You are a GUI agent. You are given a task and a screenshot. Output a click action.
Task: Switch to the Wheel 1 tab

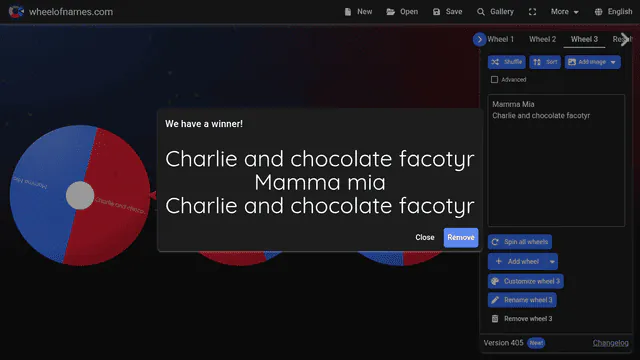coord(500,40)
